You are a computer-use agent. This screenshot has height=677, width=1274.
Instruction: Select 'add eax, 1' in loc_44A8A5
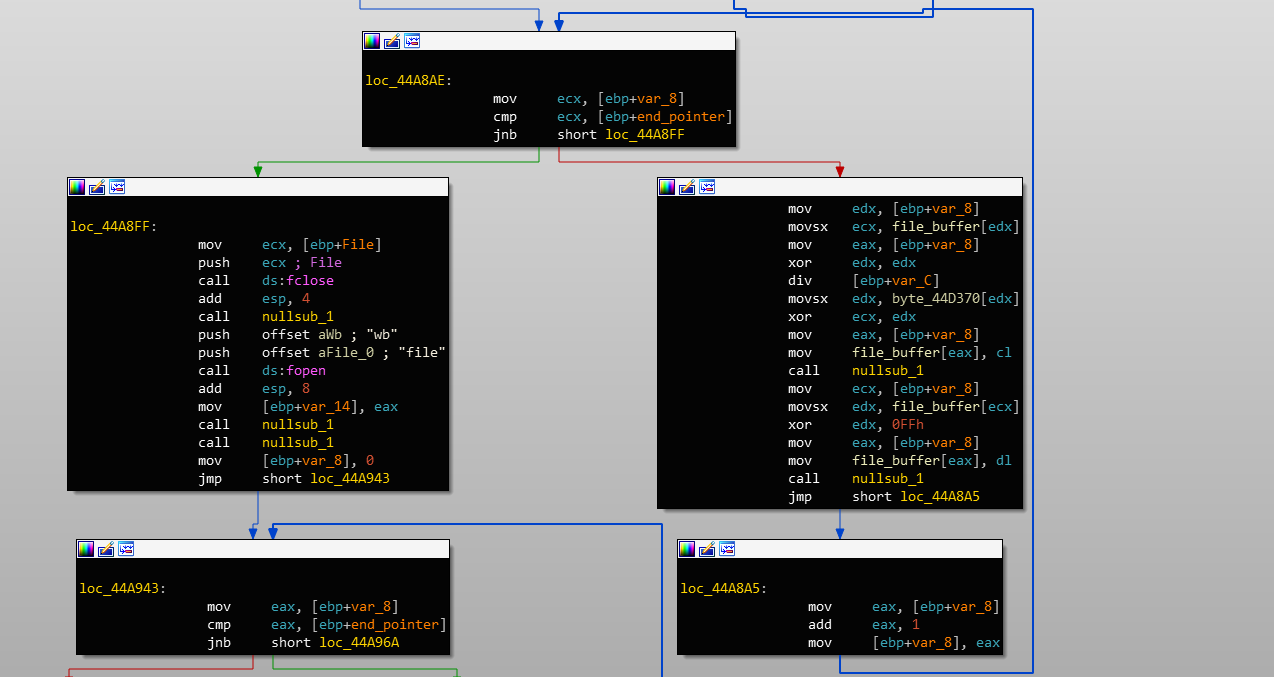pyautogui.click(x=864, y=625)
